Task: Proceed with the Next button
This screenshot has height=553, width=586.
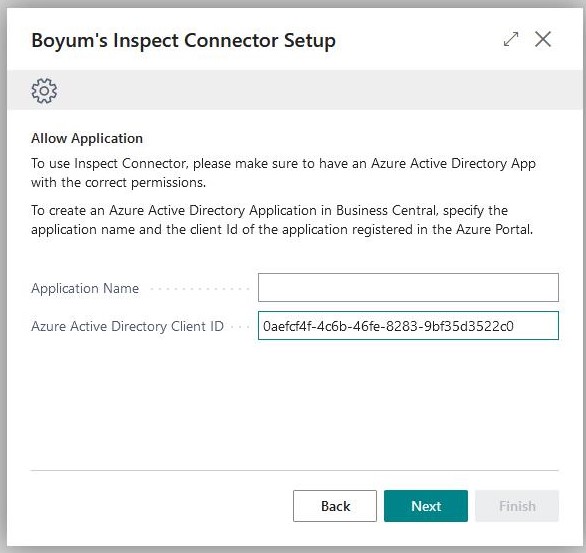Action: click(426, 506)
